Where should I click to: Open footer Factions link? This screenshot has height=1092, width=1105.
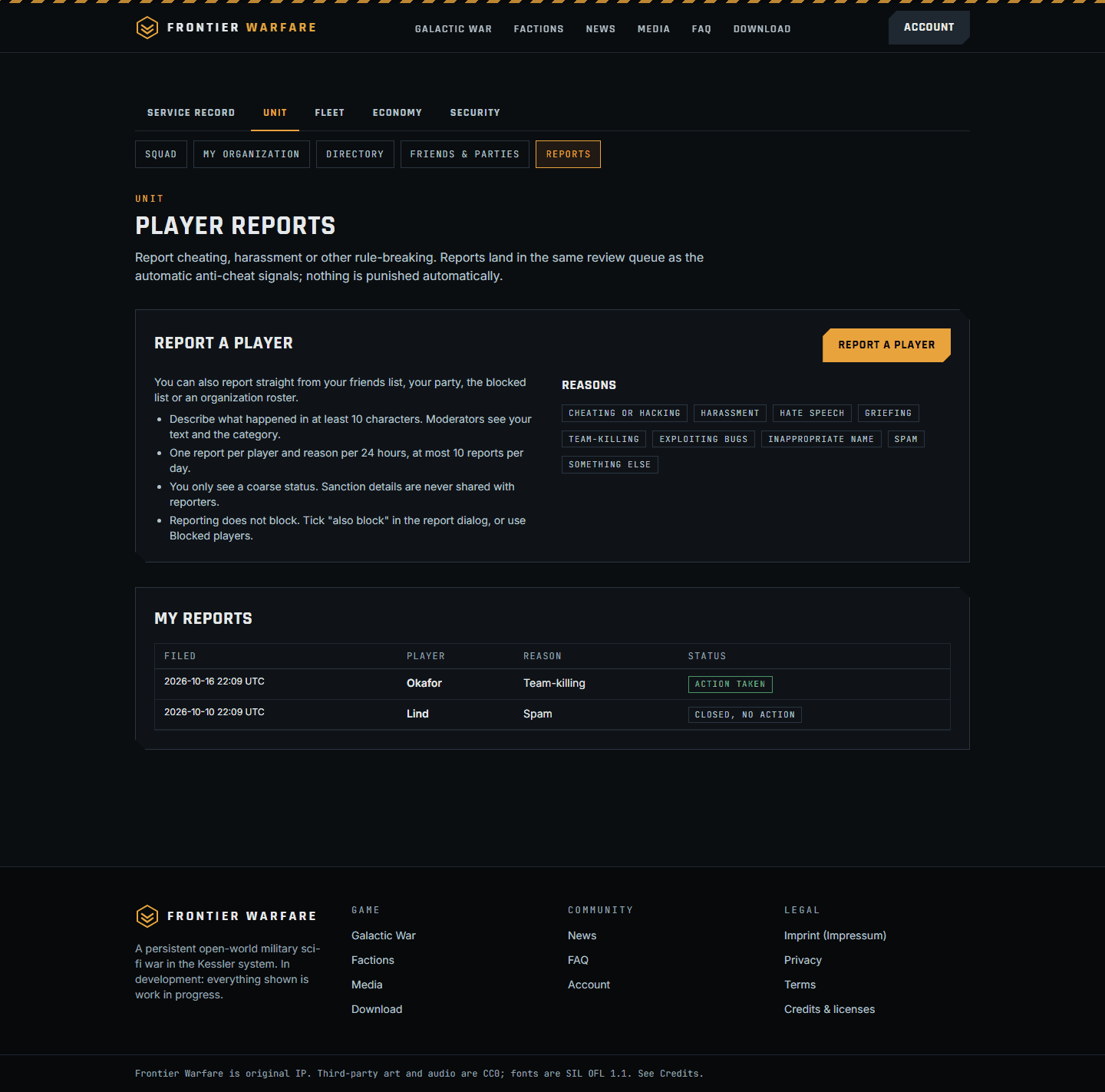pyautogui.click(x=373, y=960)
